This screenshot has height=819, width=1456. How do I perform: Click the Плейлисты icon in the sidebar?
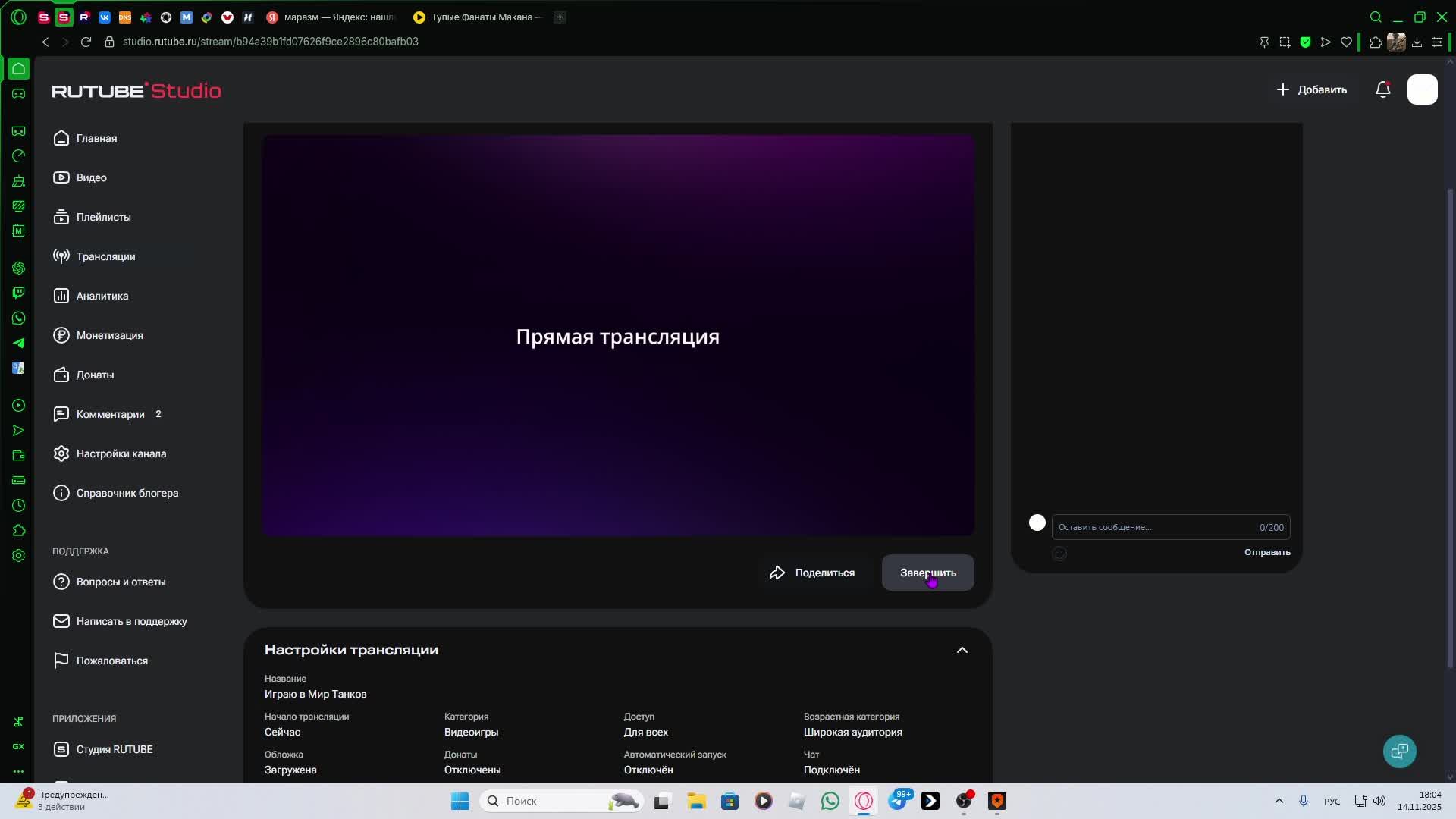61,217
